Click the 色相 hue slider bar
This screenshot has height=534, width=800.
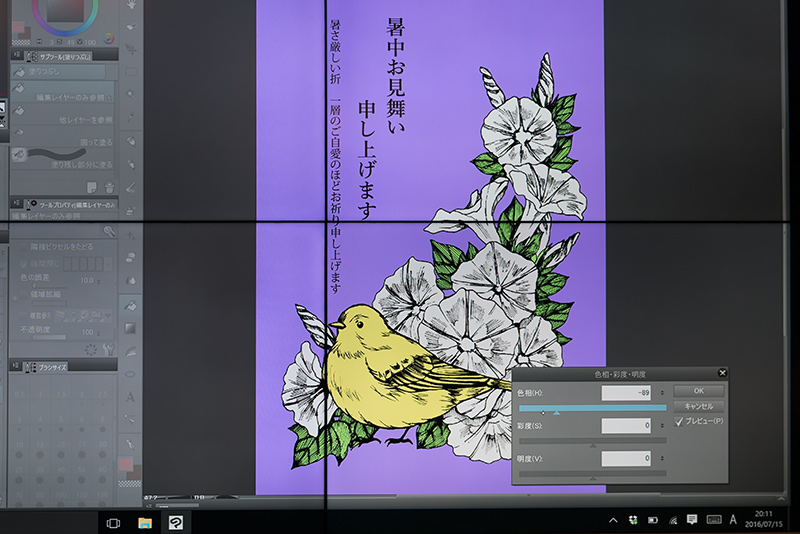[x=592, y=408]
